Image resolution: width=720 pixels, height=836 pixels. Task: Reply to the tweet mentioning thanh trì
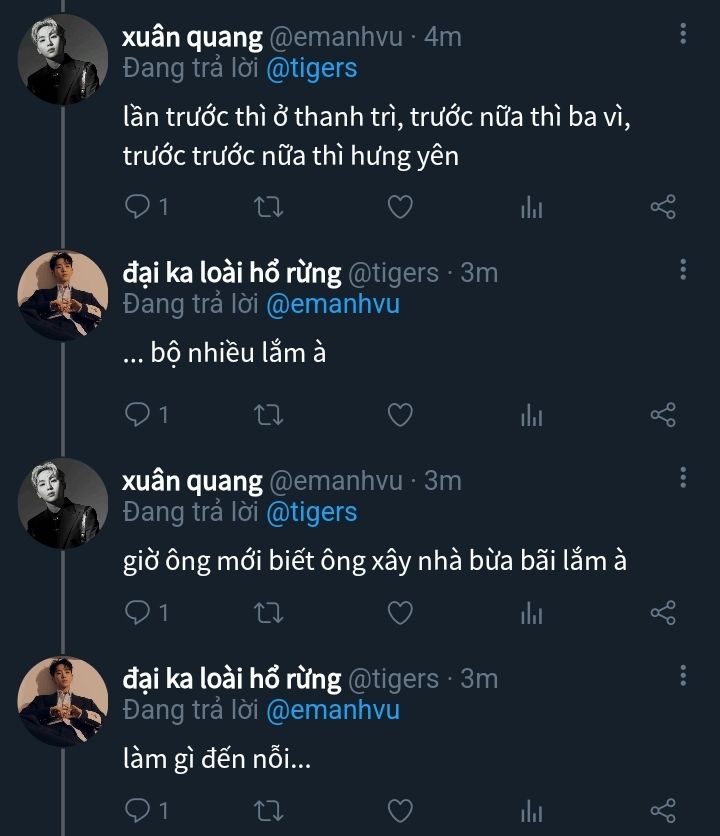[x=137, y=207]
